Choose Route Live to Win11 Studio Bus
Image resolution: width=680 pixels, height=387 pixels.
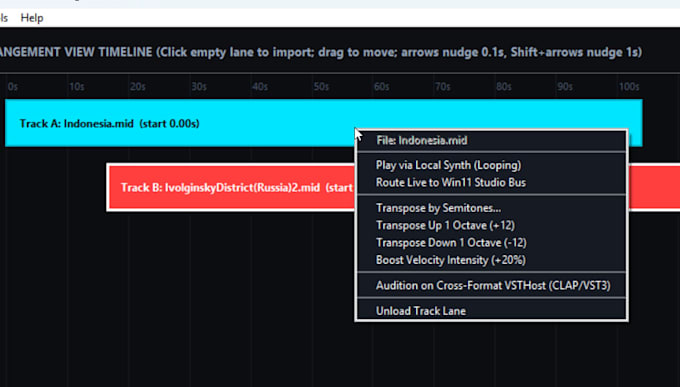point(491,183)
